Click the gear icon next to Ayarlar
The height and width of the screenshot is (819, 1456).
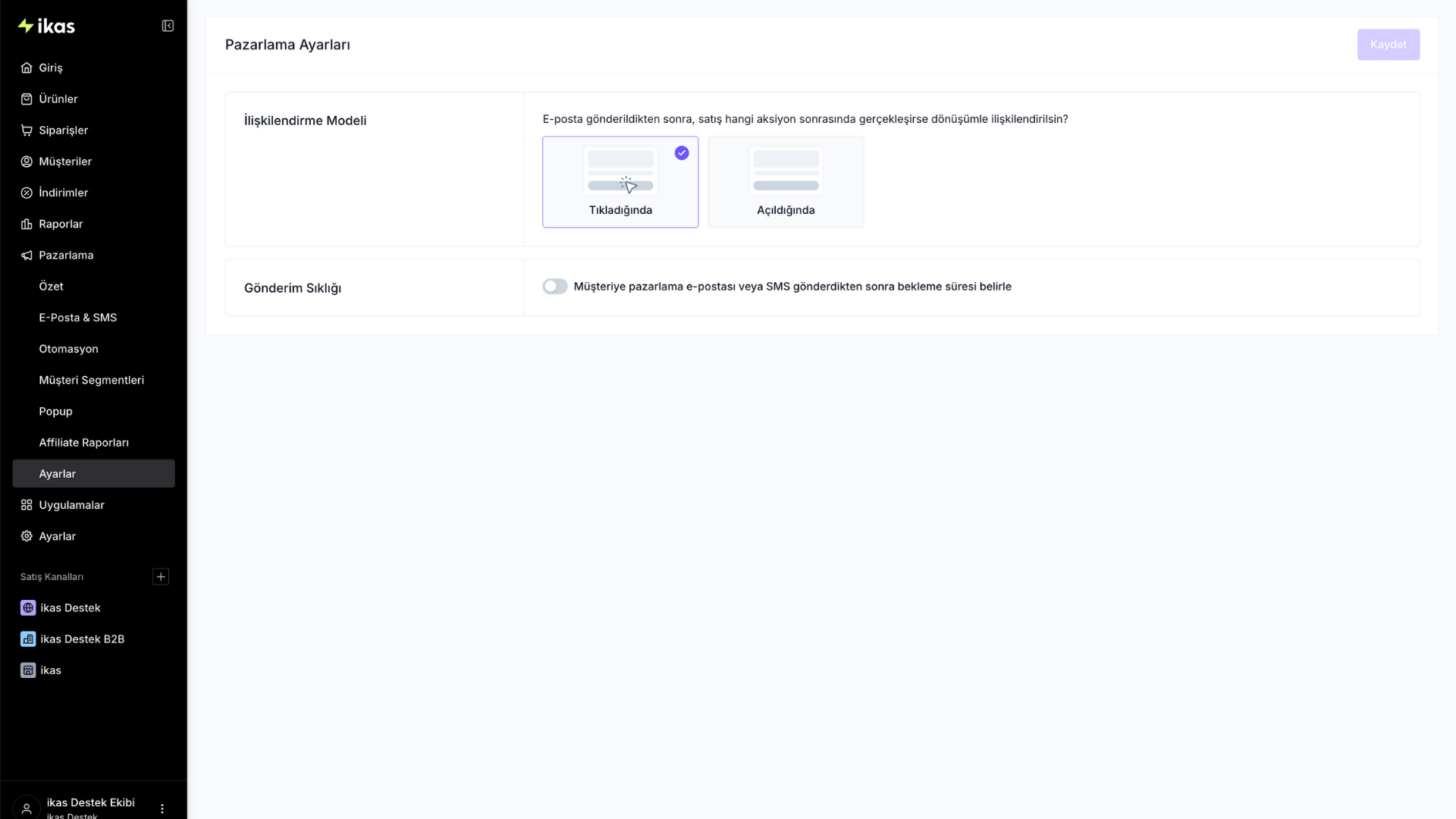point(27,536)
